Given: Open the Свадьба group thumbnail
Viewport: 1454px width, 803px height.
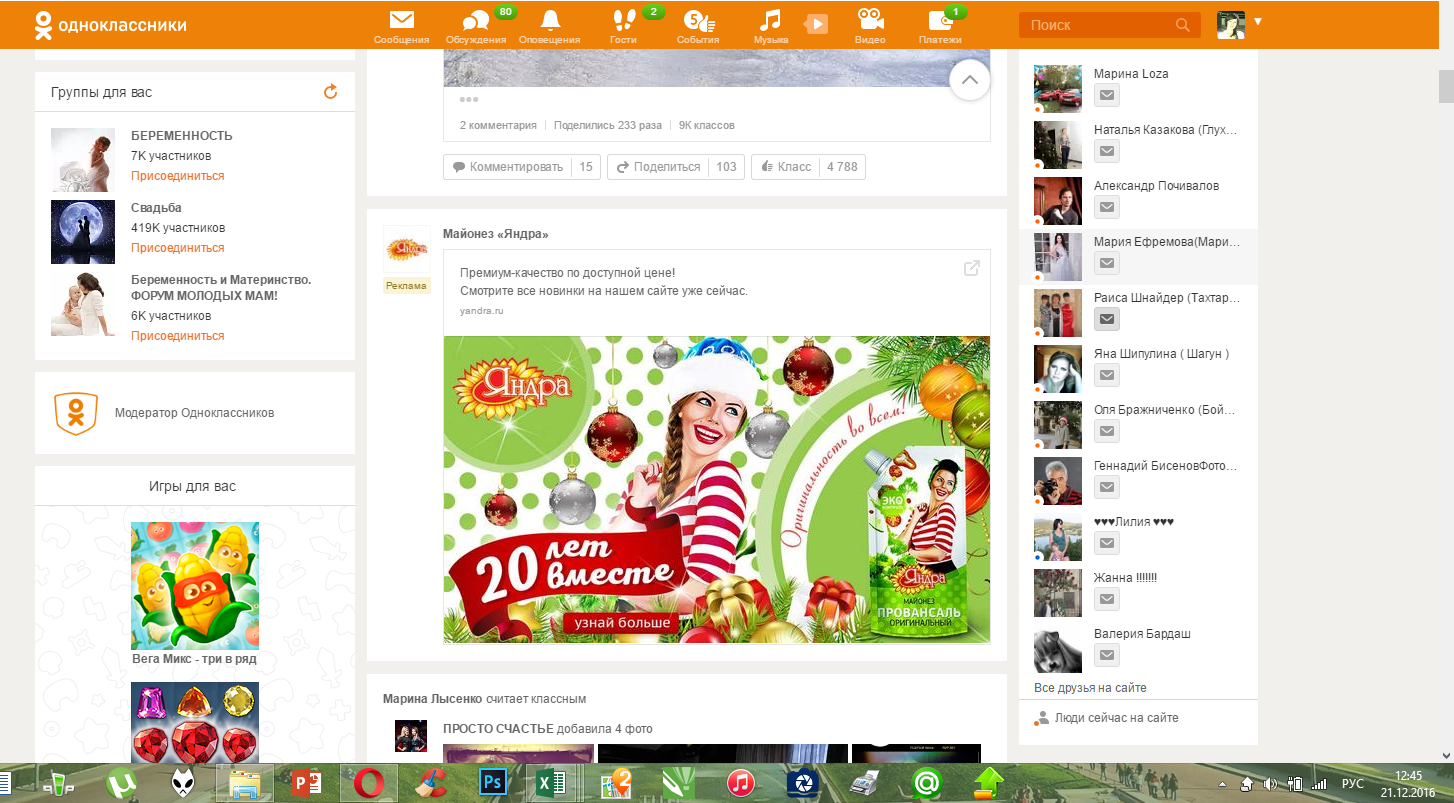Looking at the screenshot, I should click(x=83, y=232).
